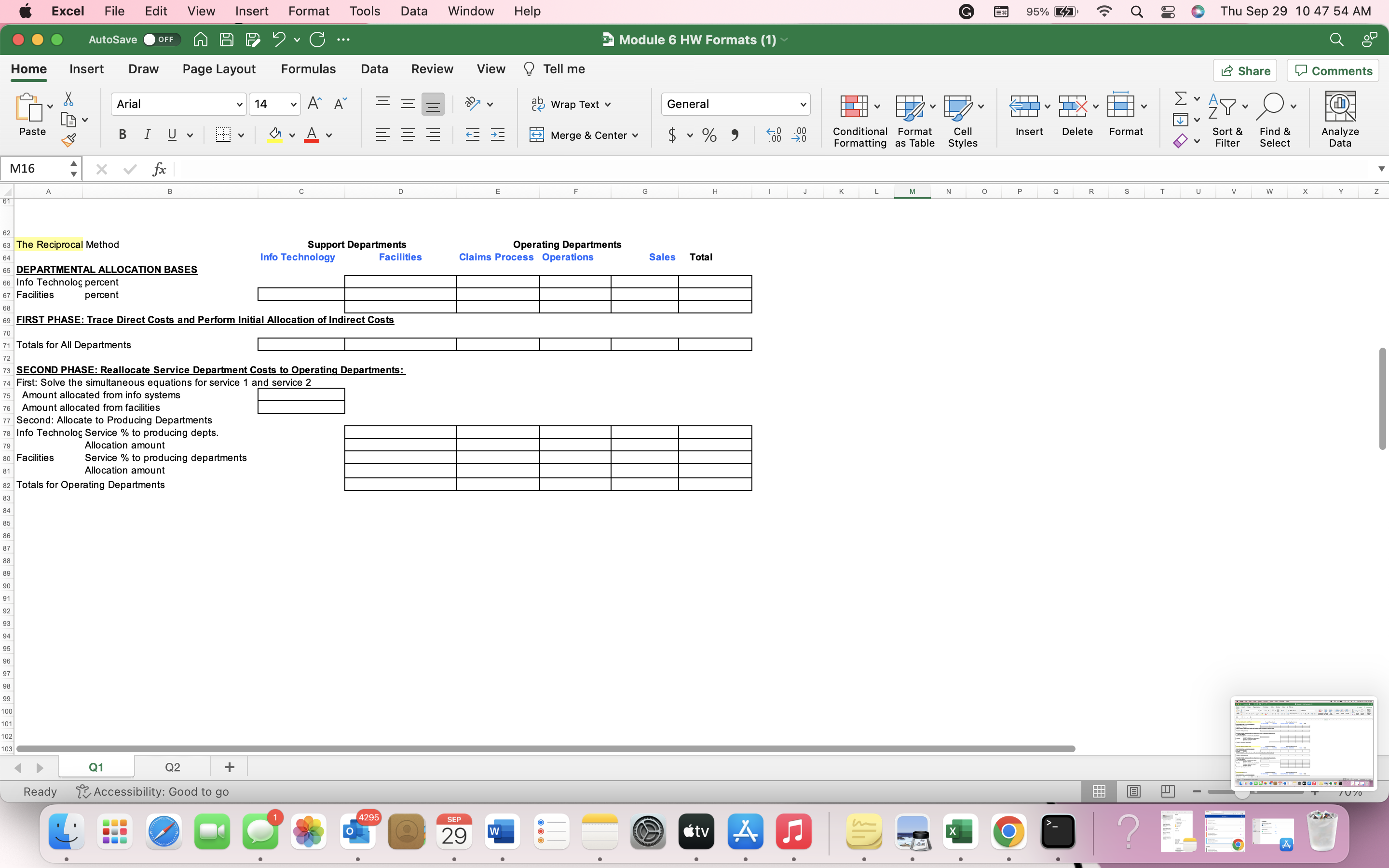Viewport: 1389px width, 868px height.
Task: Switch to the Formulas ribbon tab
Action: (x=308, y=69)
